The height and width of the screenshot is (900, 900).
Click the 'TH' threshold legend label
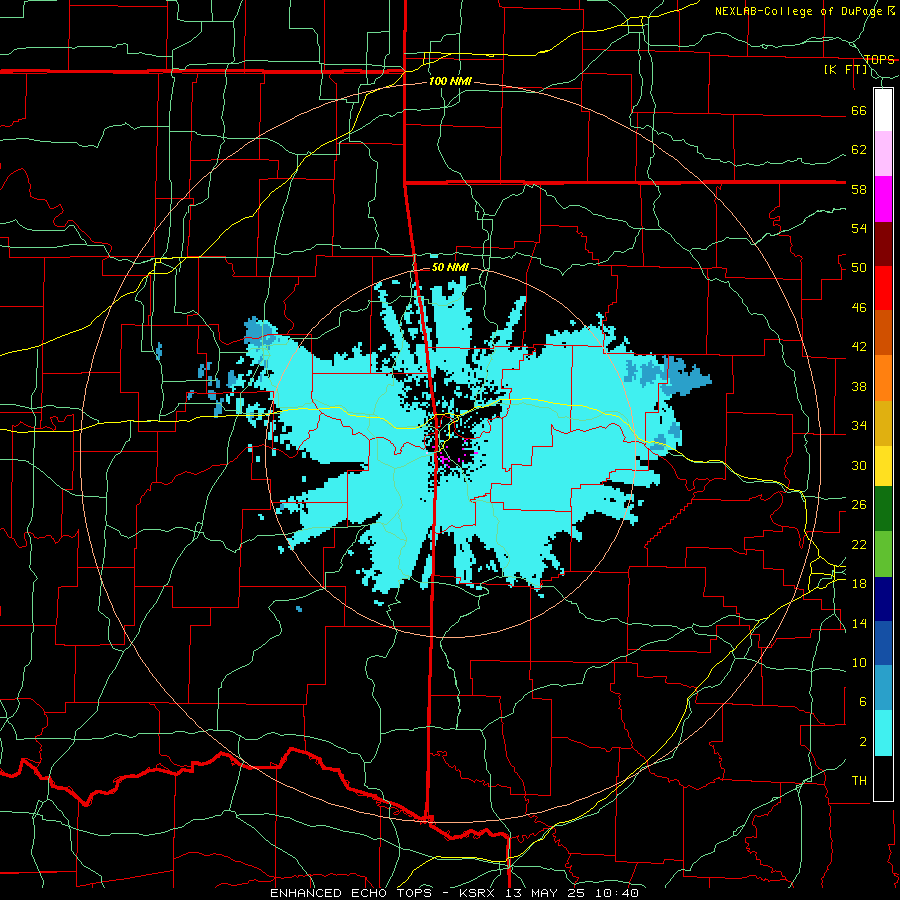[x=859, y=781]
